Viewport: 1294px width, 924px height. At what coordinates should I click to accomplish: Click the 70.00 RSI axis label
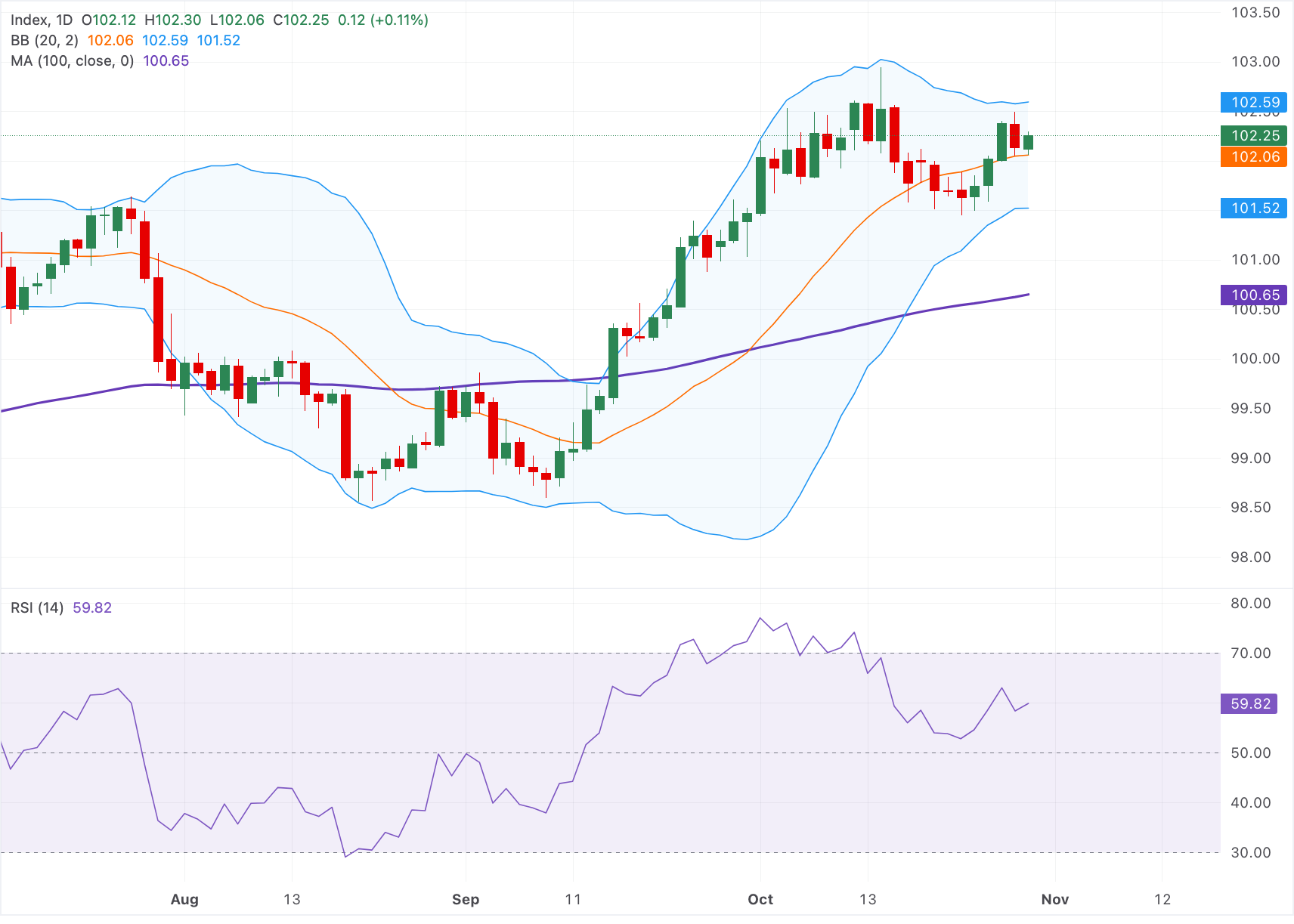tap(1251, 653)
